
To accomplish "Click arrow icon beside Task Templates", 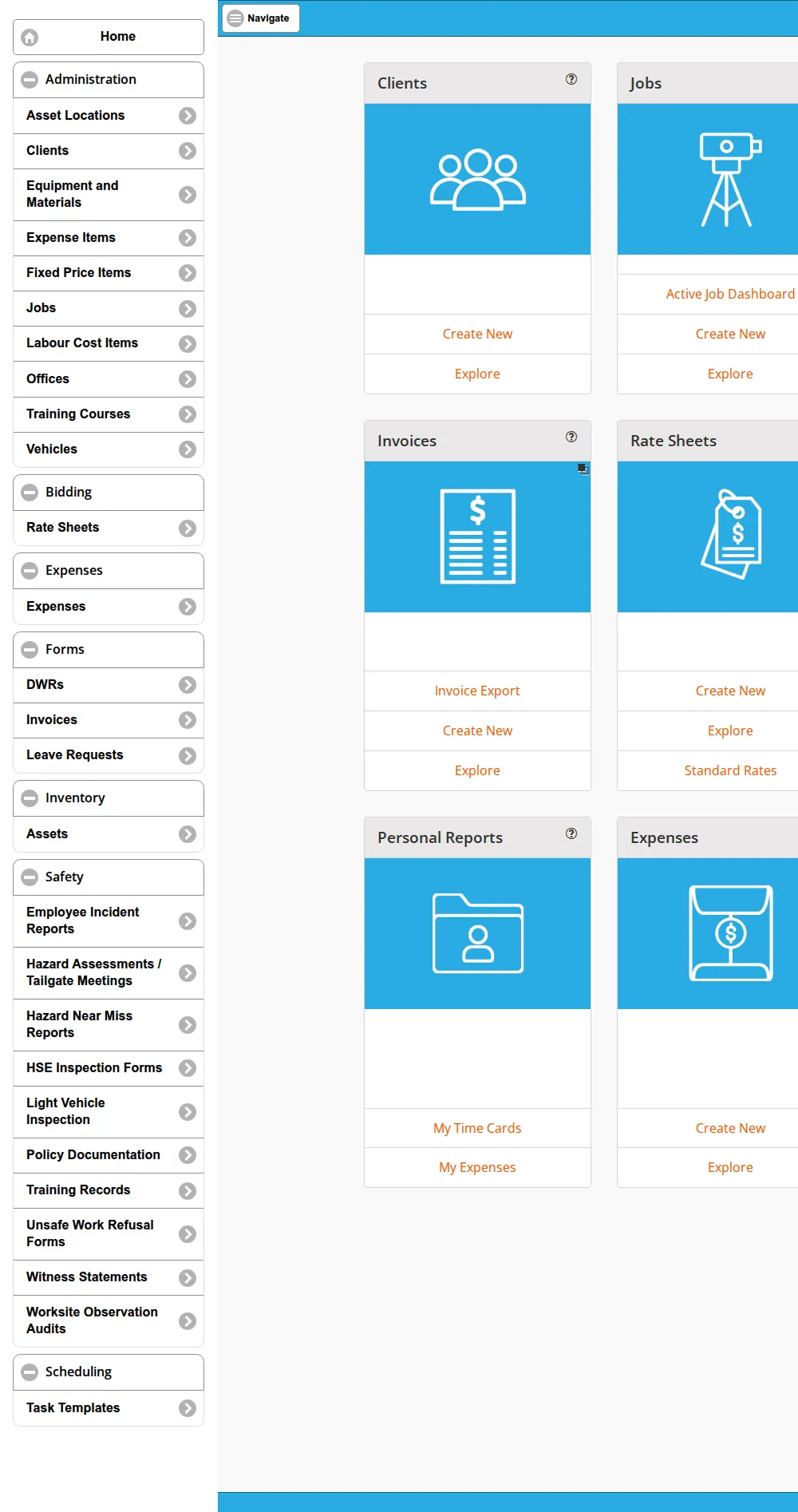I will pos(188,1408).
